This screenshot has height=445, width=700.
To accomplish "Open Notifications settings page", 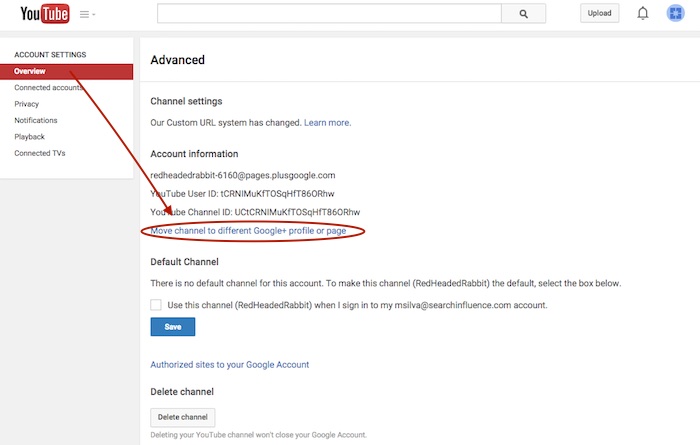I will (36, 120).
